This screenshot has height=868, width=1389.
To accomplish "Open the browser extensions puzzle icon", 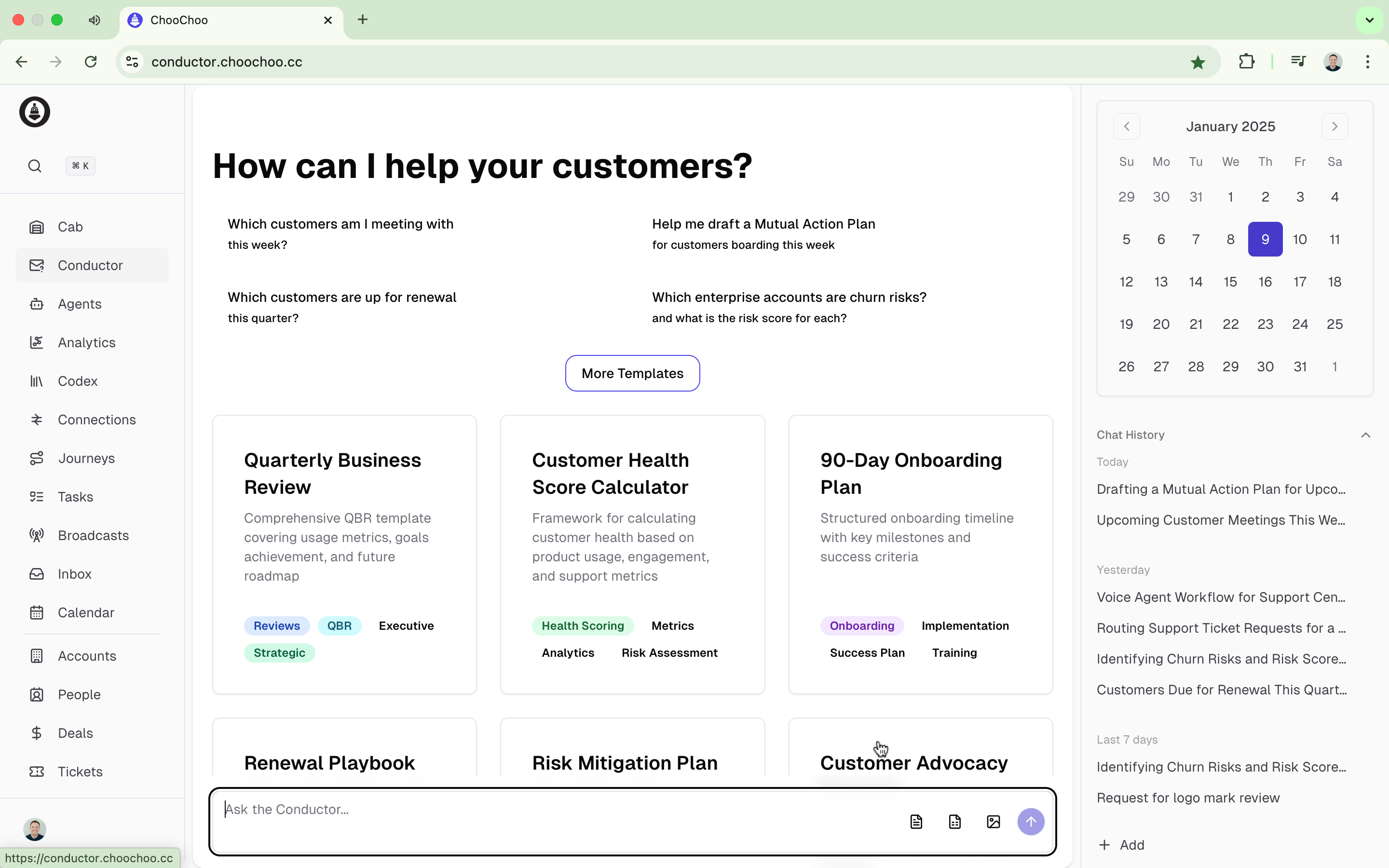I will pyautogui.click(x=1246, y=61).
